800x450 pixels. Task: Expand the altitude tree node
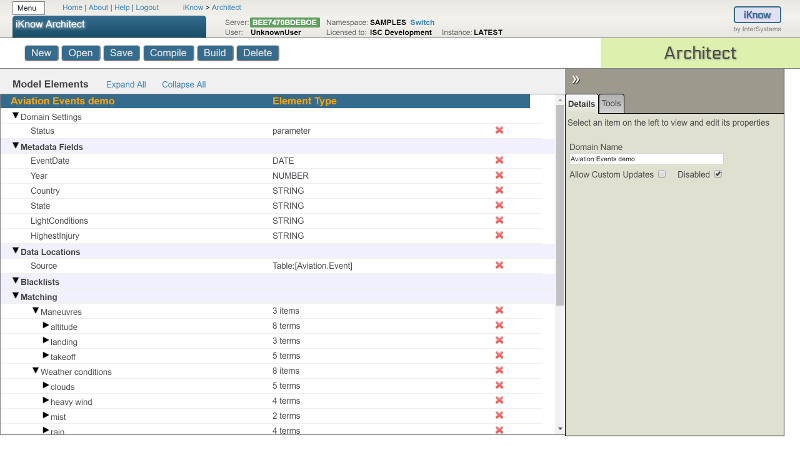pyautogui.click(x=45, y=326)
